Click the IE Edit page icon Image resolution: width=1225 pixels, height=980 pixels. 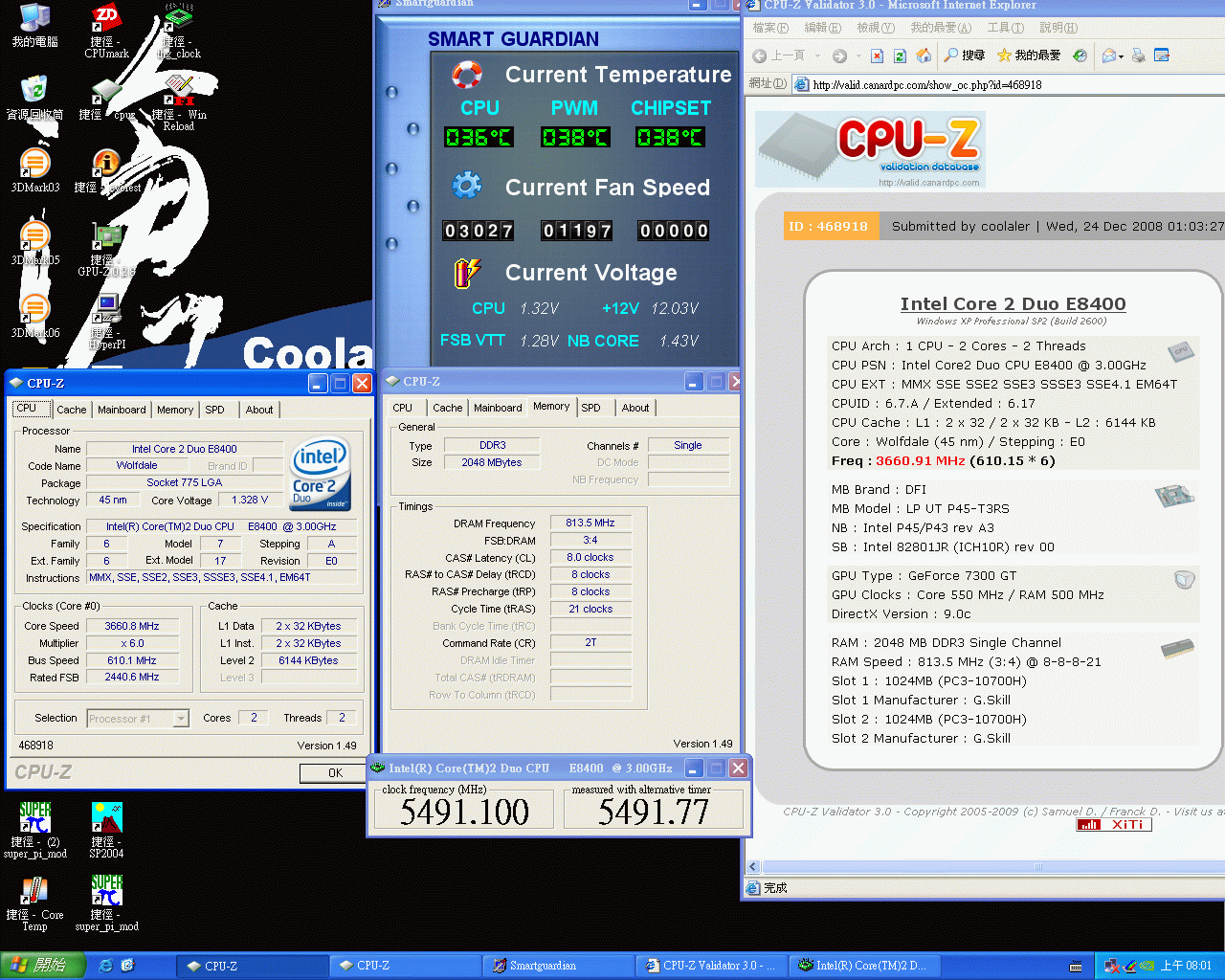click(x=1162, y=56)
